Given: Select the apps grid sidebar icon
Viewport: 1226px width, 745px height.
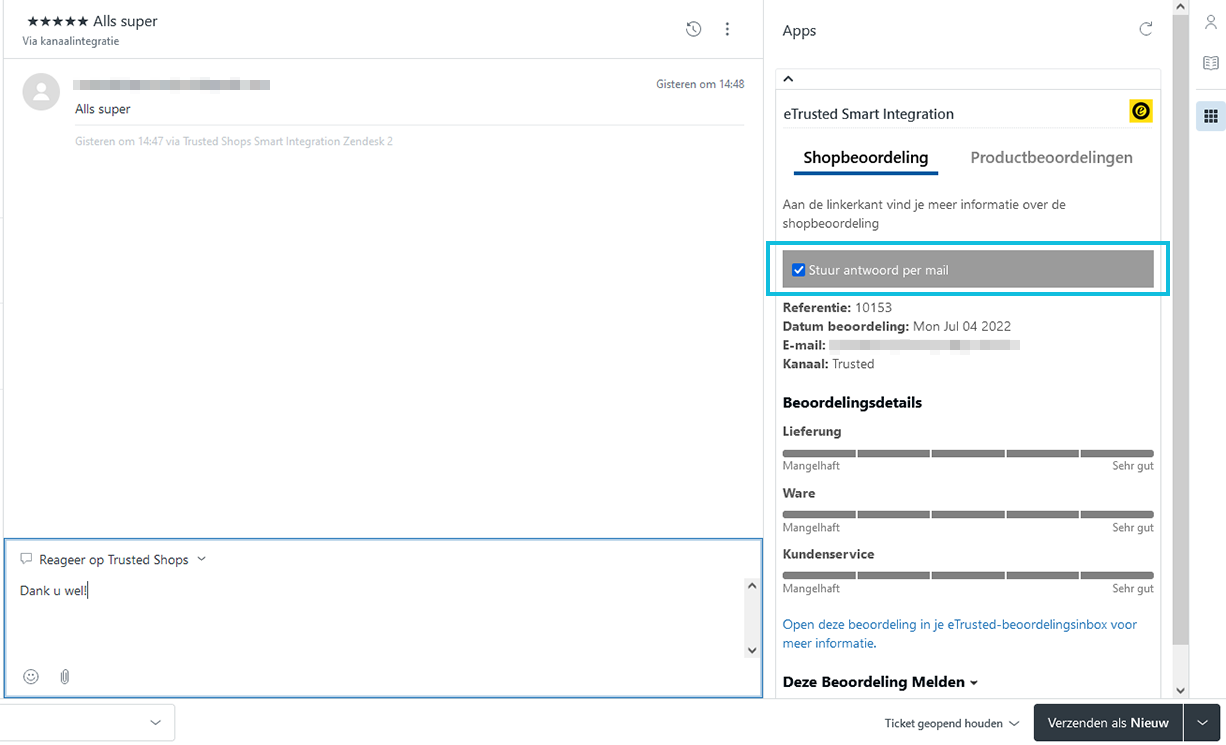Looking at the screenshot, I should (x=1211, y=116).
